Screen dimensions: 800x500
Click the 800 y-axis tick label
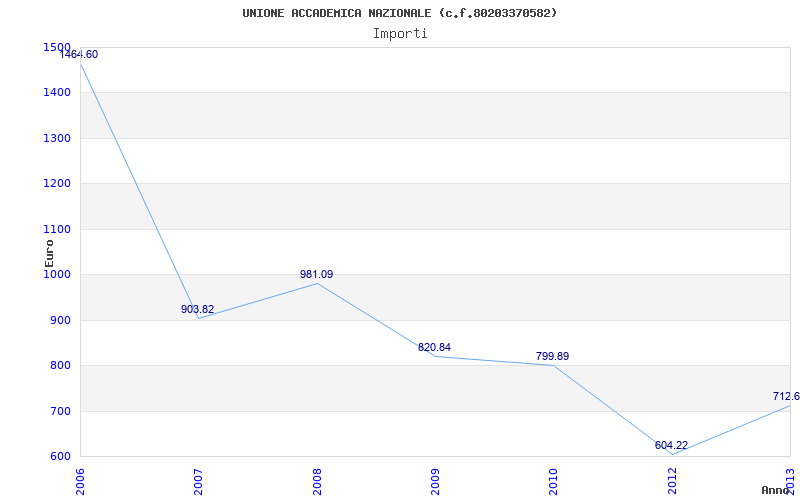click(x=61, y=366)
